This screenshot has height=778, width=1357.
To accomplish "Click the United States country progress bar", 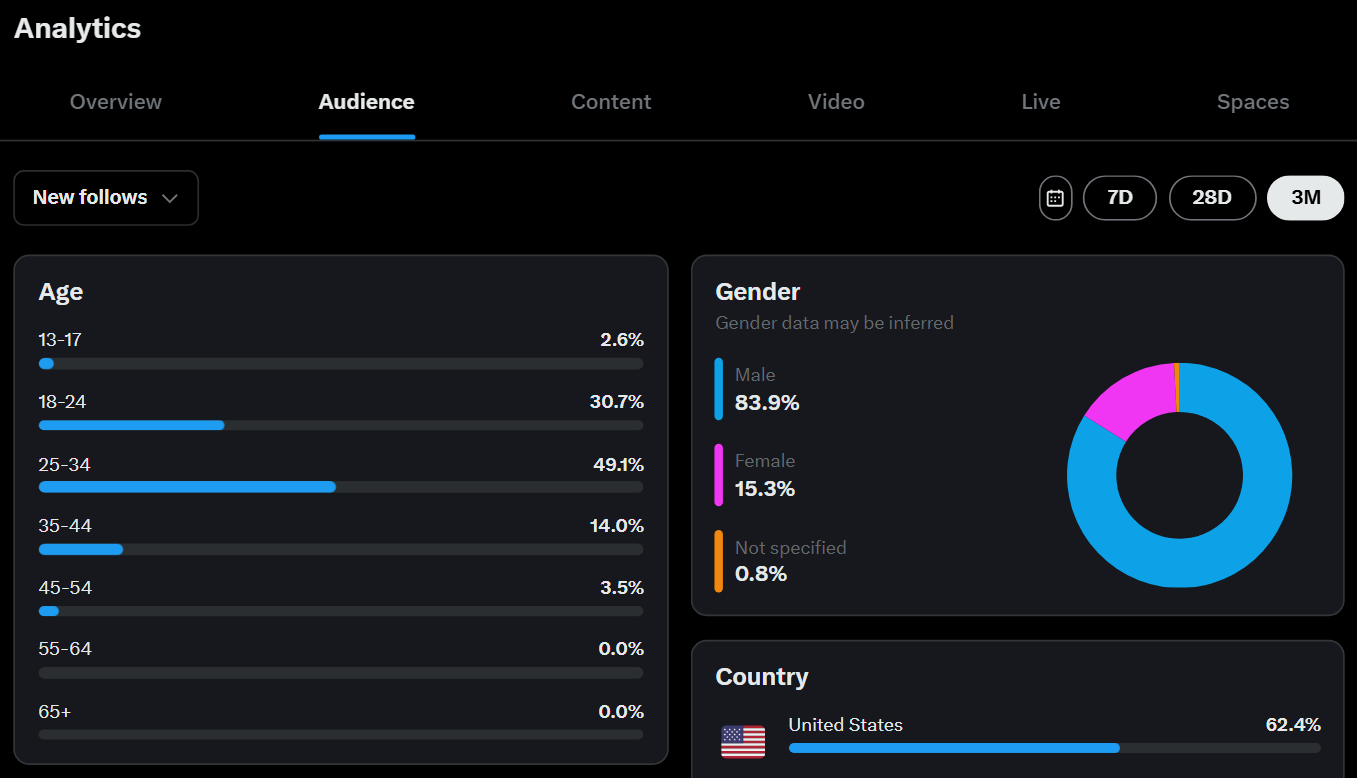I will pos(1054,748).
